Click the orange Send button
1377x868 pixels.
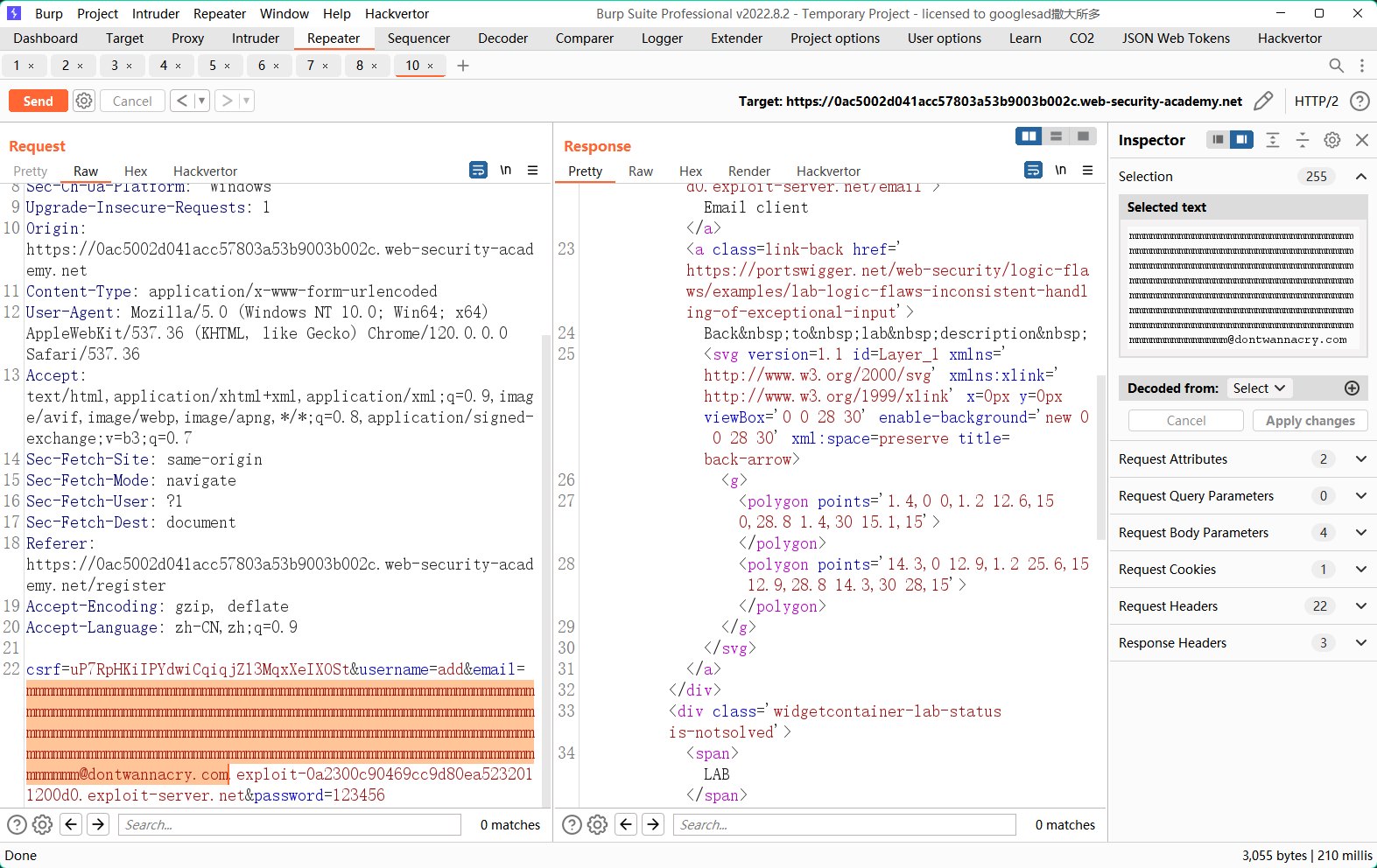coord(39,101)
